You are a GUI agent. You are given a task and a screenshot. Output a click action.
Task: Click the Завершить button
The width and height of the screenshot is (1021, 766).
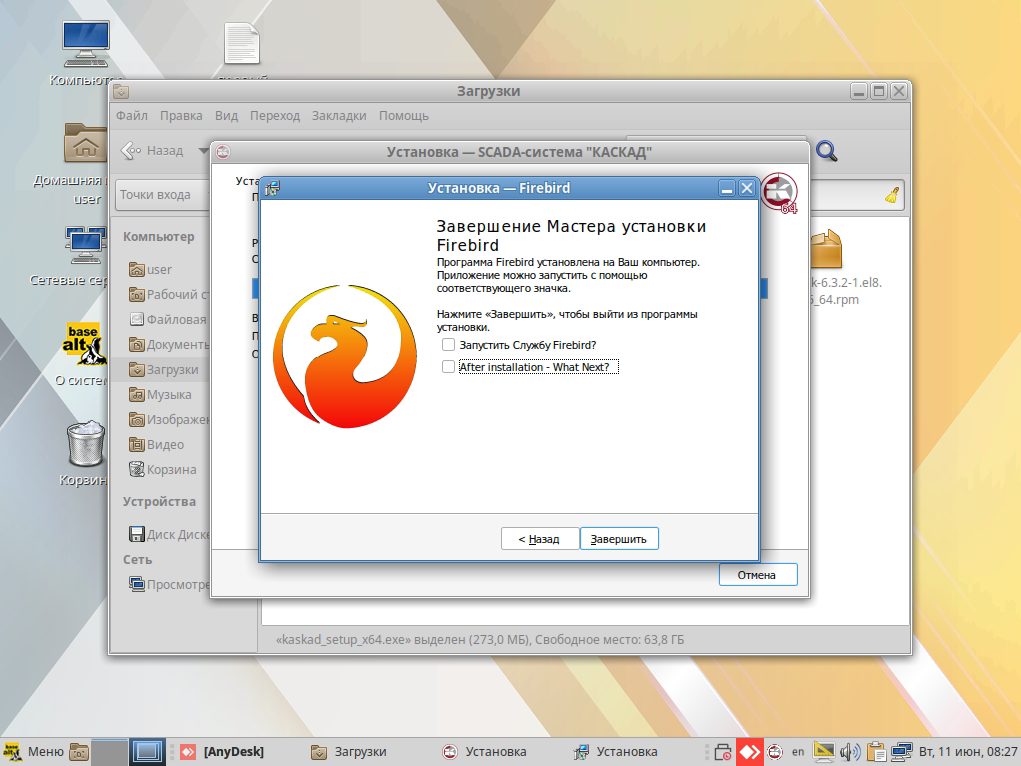tap(619, 539)
